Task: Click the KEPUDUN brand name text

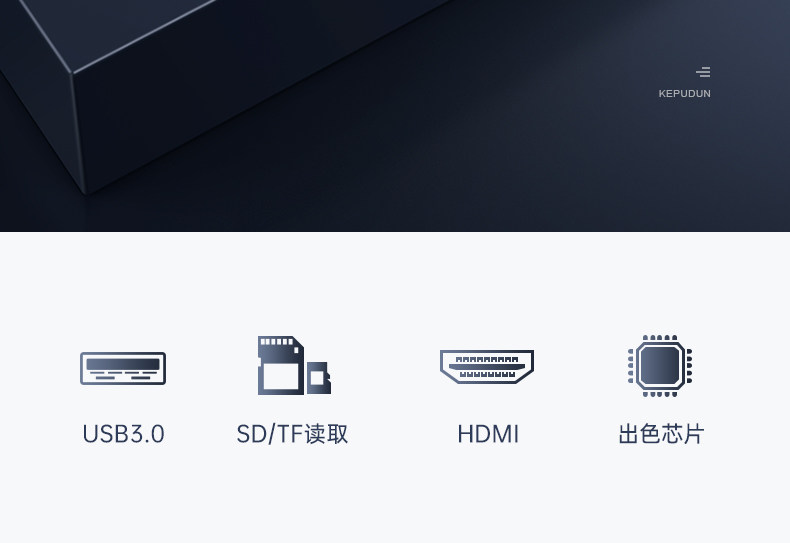Action: pyautogui.click(x=685, y=94)
